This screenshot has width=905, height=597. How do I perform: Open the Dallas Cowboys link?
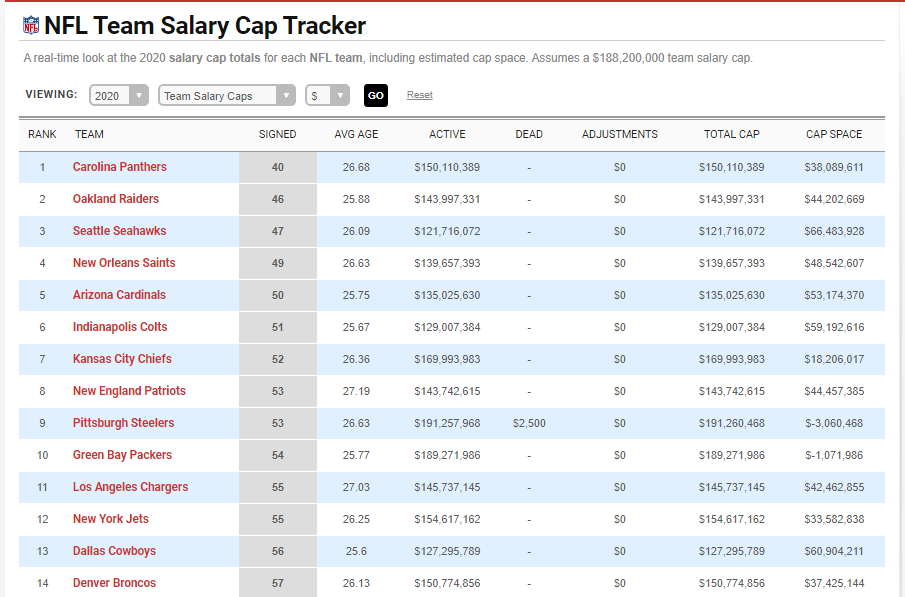(x=114, y=551)
